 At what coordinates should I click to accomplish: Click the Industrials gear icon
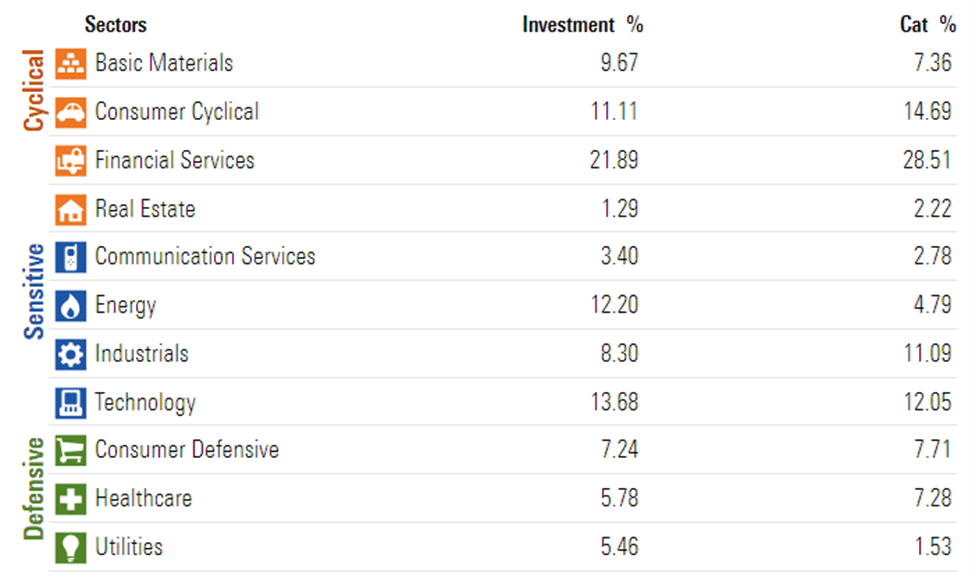click(x=70, y=354)
